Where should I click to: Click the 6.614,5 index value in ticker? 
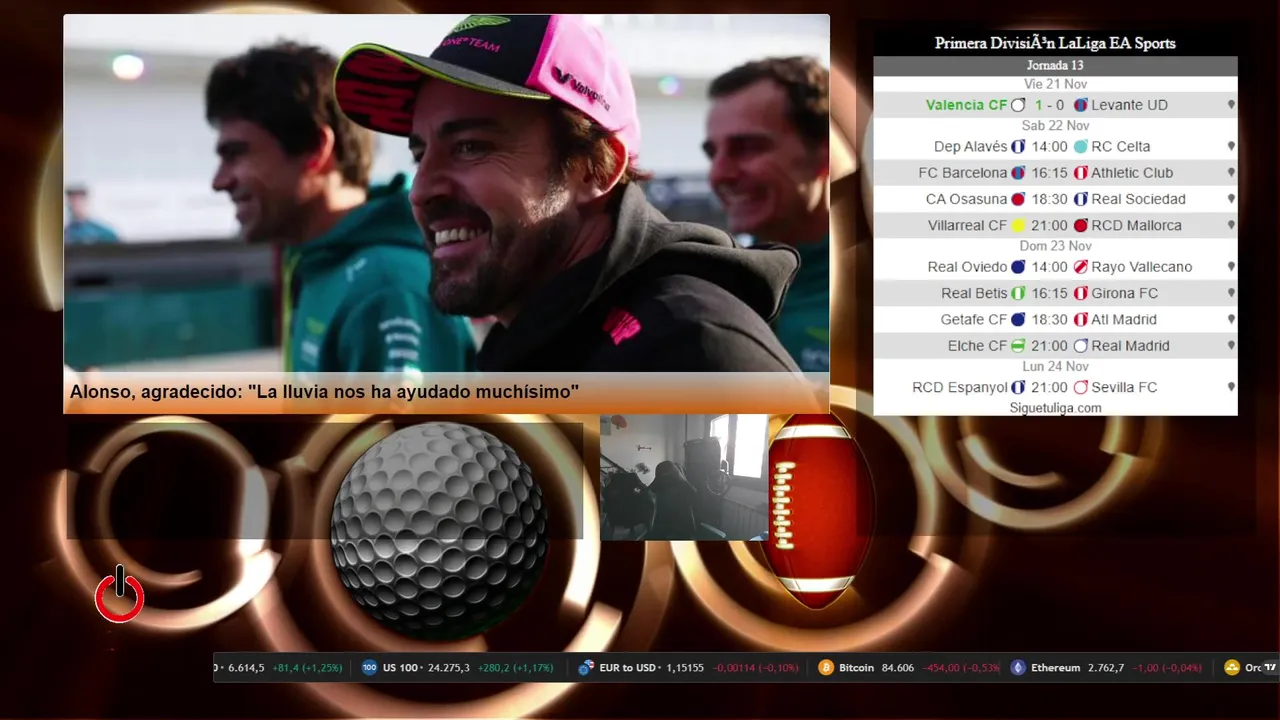click(246, 667)
